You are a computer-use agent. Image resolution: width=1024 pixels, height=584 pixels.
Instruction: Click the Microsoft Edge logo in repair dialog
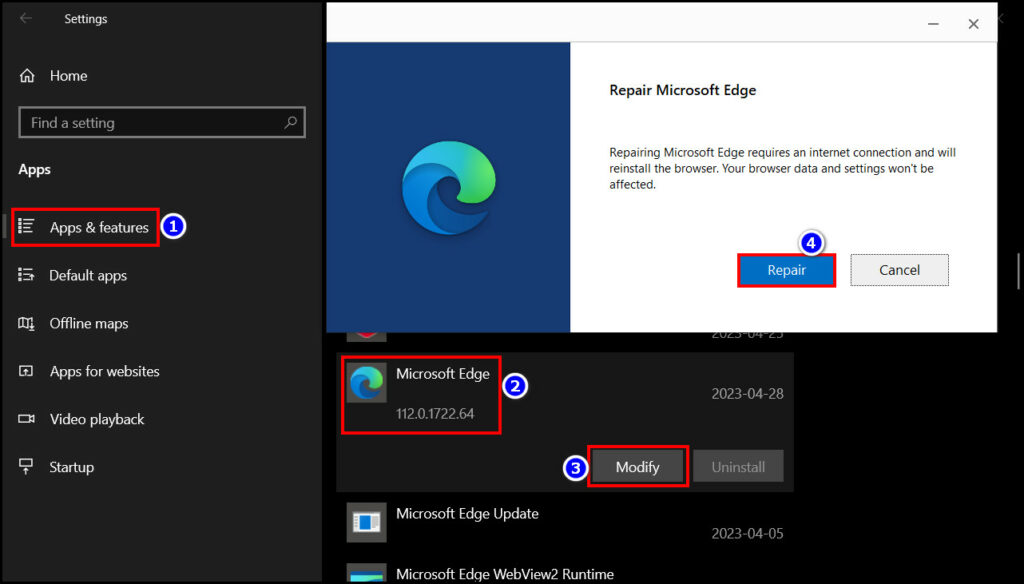448,186
